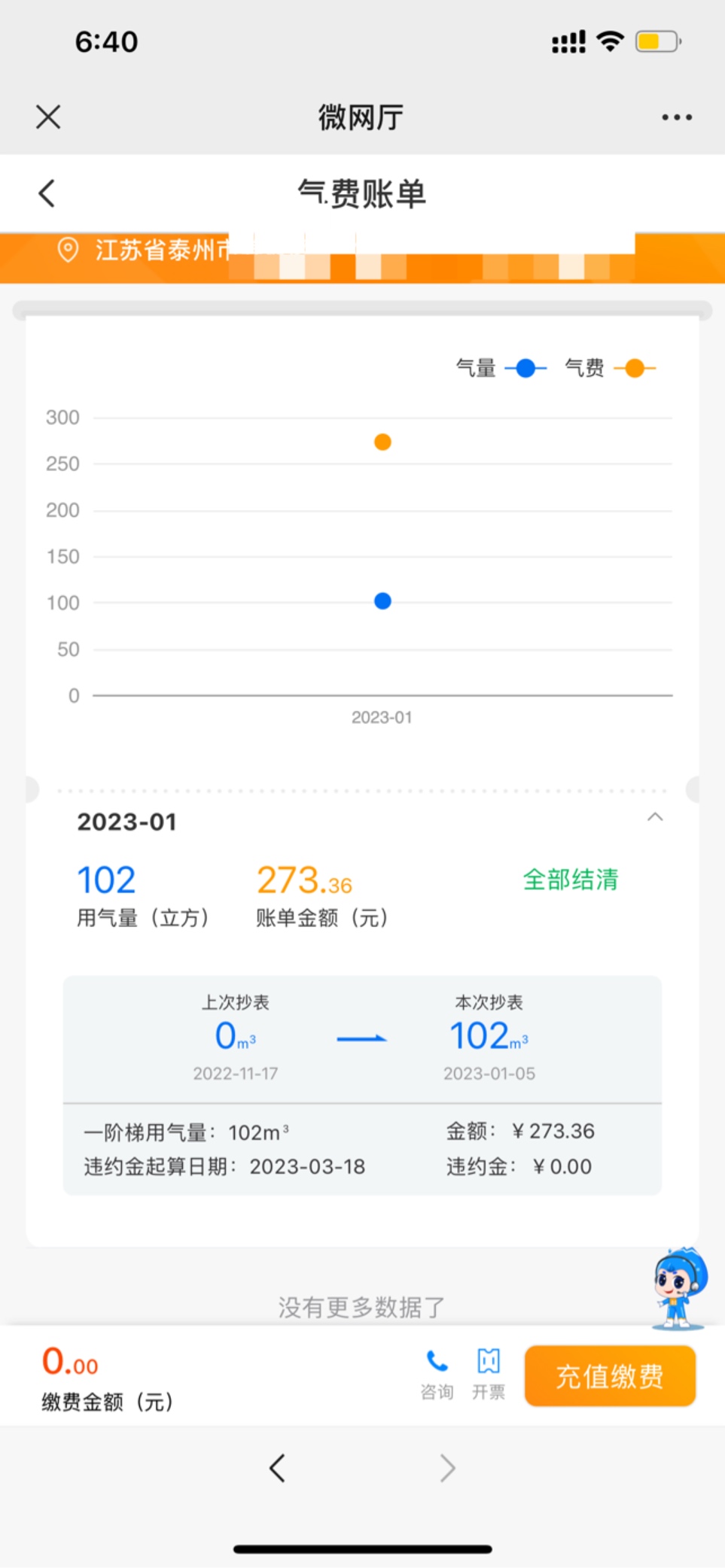Open the three-dot more options menu
Image resolution: width=725 pixels, height=1568 pixels.
(x=676, y=117)
